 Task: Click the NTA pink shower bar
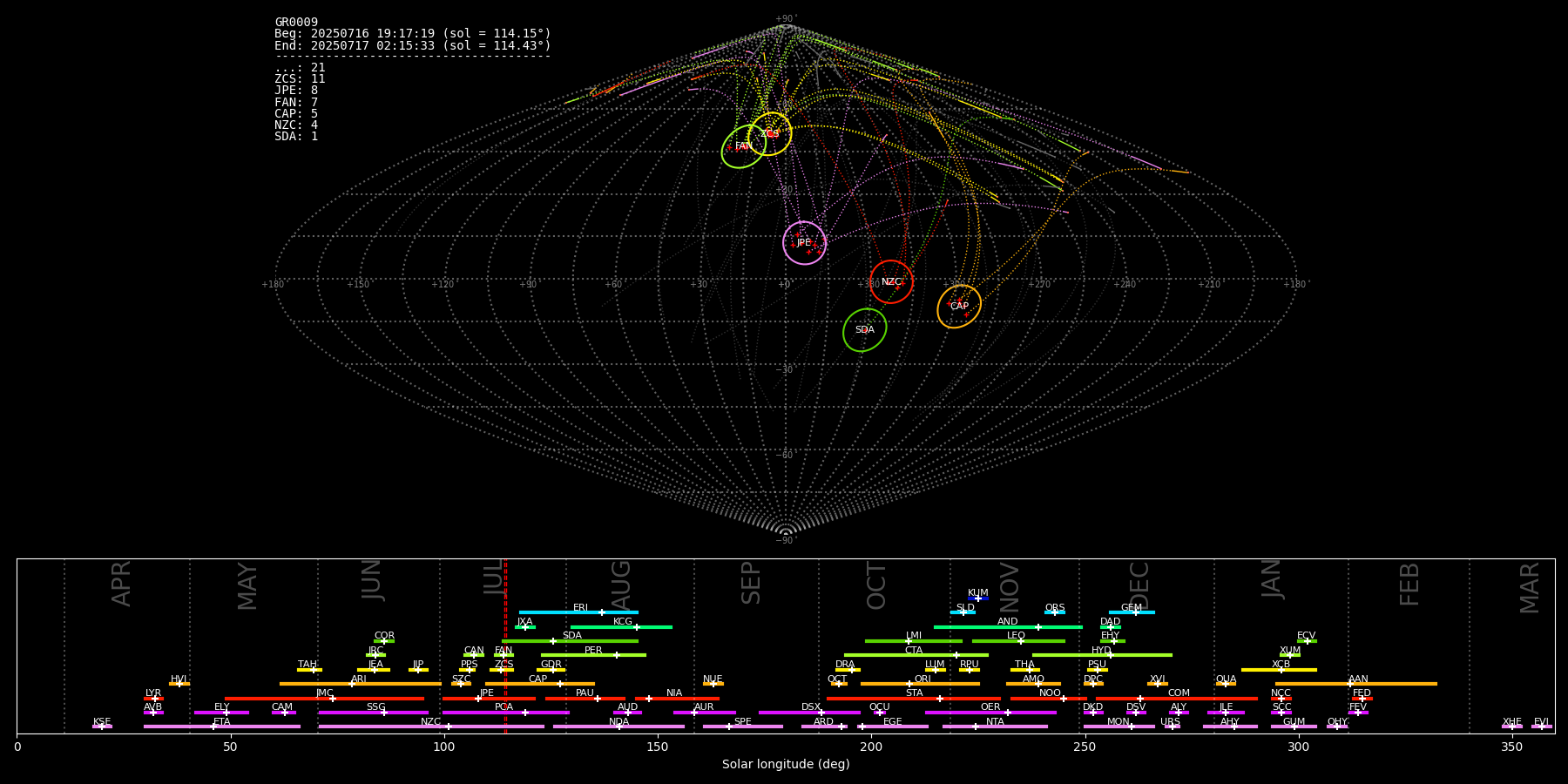[x=995, y=727]
